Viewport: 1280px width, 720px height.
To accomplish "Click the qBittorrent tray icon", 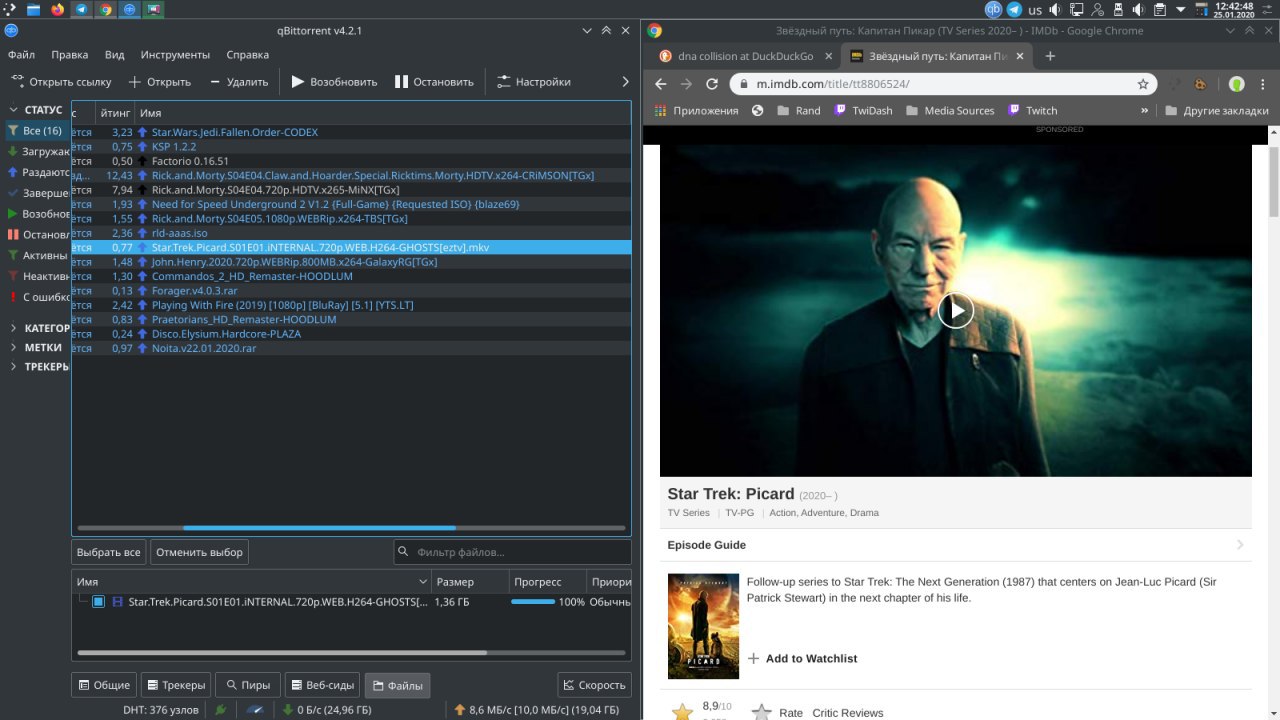I will 994,9.
